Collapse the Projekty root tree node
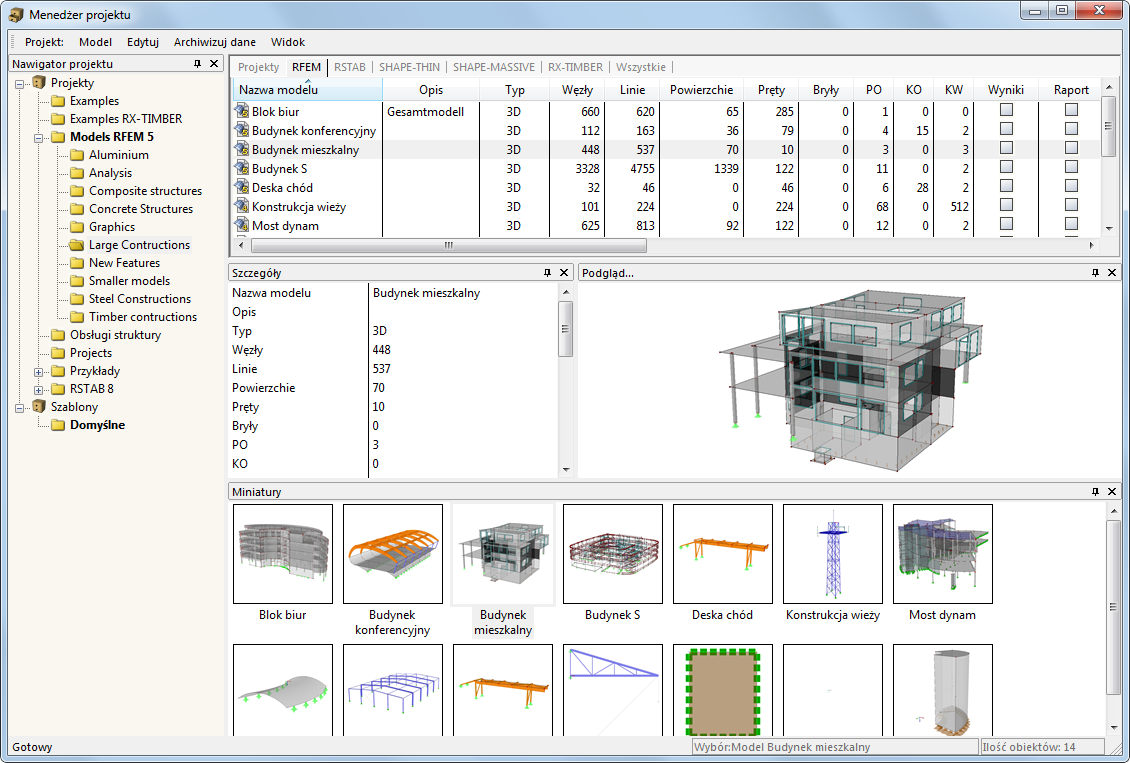 20,84
